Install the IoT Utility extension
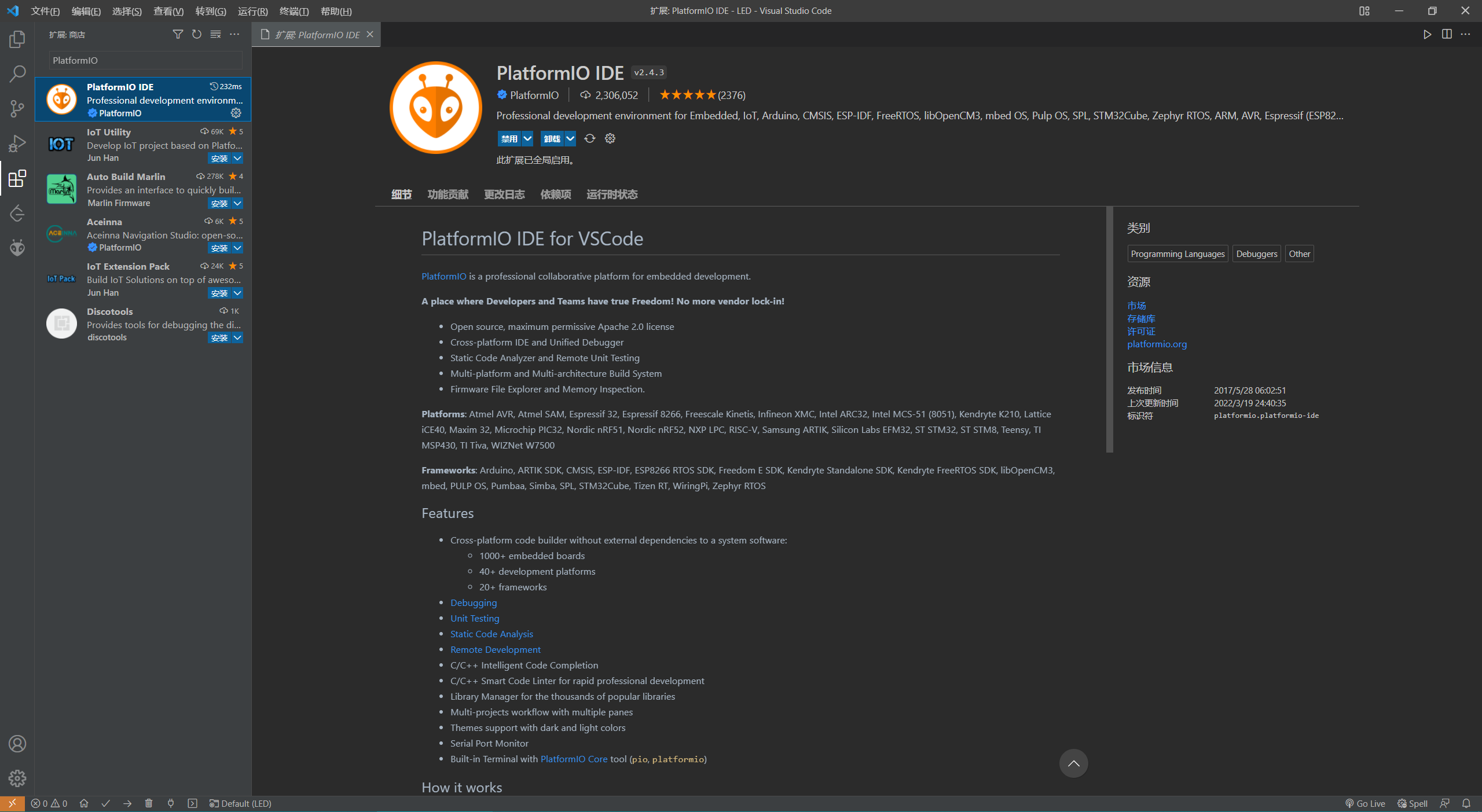 [x=219, y=159]
